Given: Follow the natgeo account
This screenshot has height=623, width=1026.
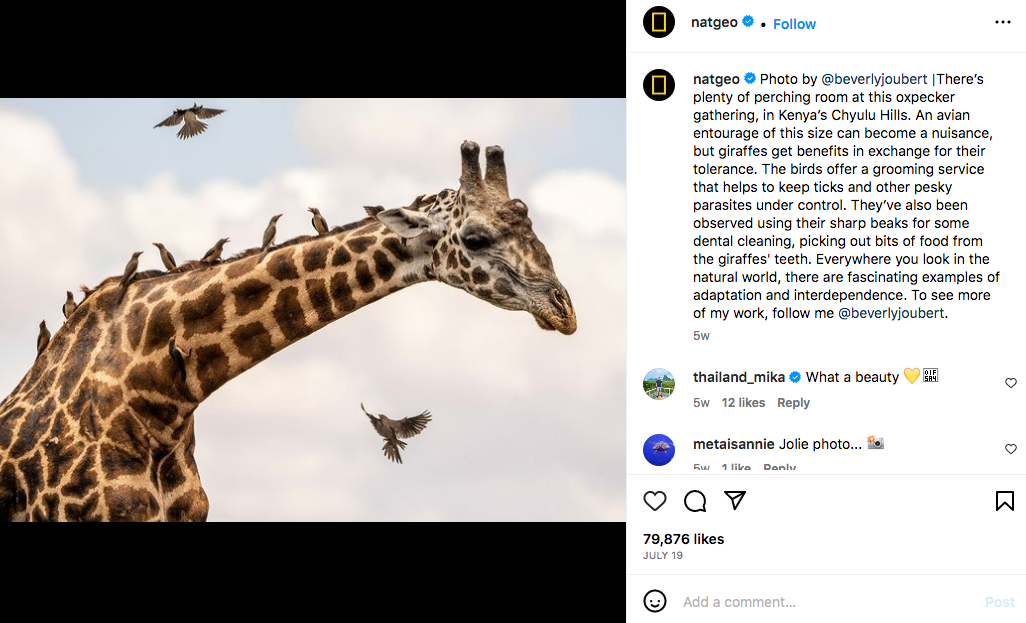Looking at the screenshot, I should pos(794,24).
